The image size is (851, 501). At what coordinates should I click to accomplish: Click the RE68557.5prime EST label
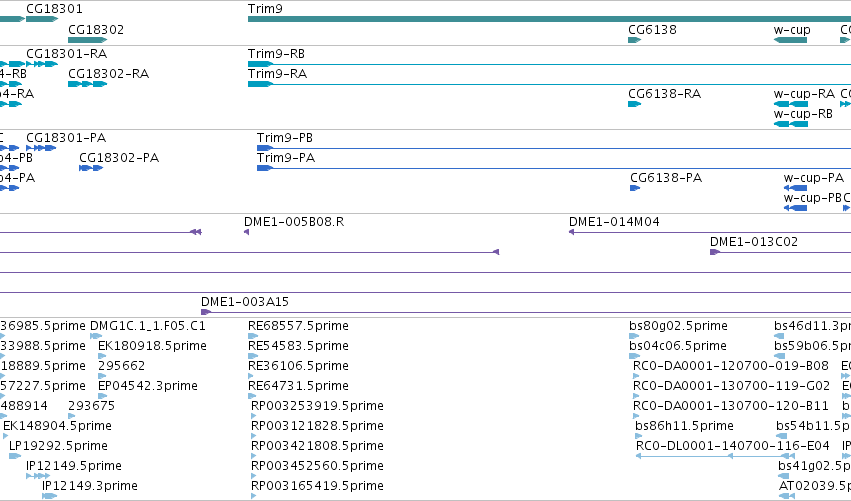[298, 326]
